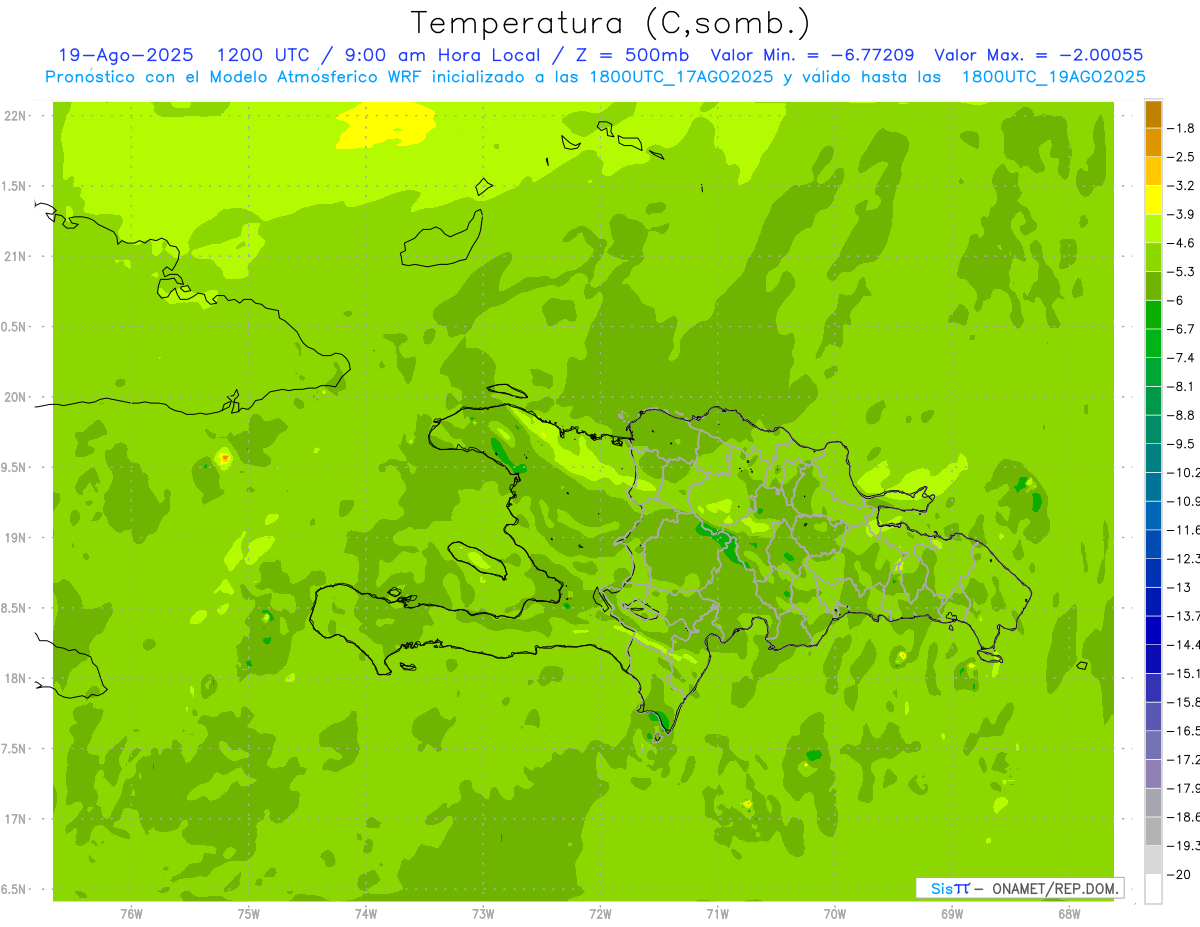Click the -18.6 colorbar value label
1200x927 pixels.
pos(1184,817)
